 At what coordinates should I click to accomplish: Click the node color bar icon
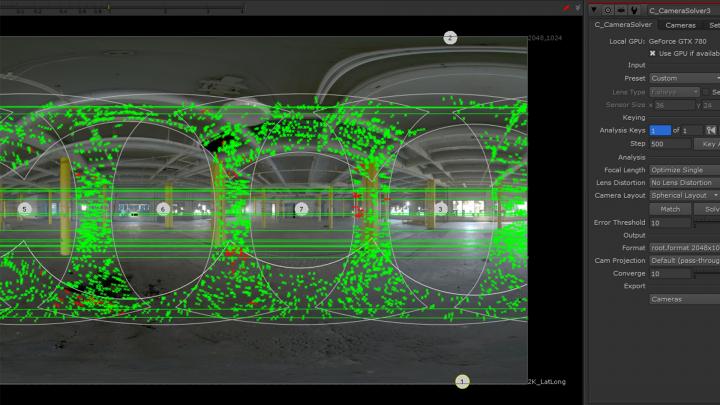tap(621, 9)
